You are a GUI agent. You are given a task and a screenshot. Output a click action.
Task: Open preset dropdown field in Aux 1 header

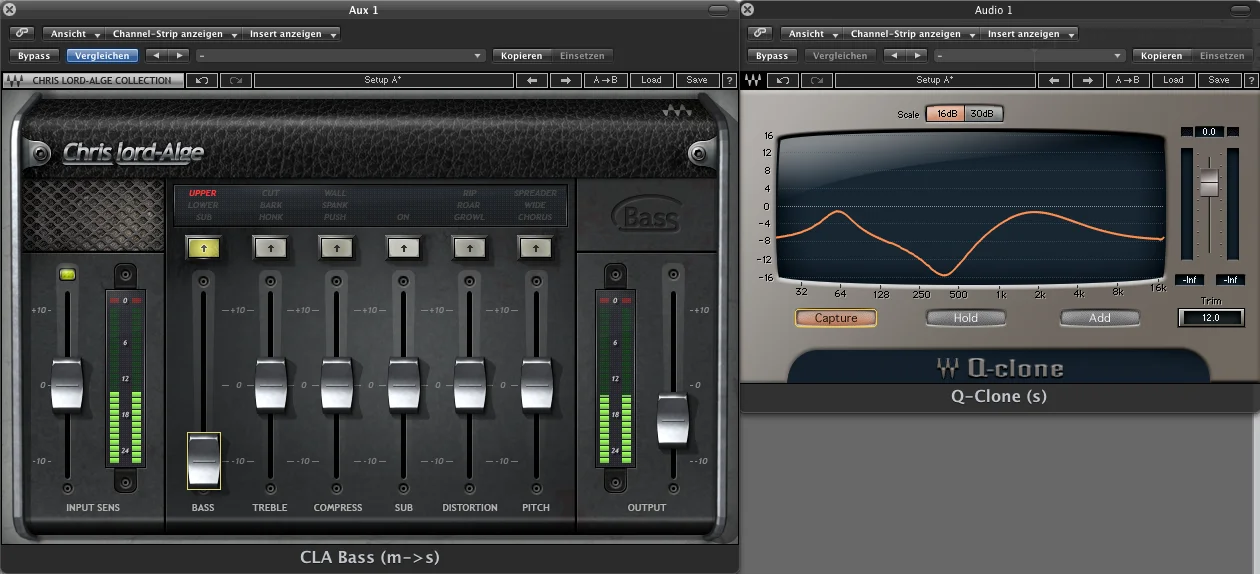click(342, 56)
